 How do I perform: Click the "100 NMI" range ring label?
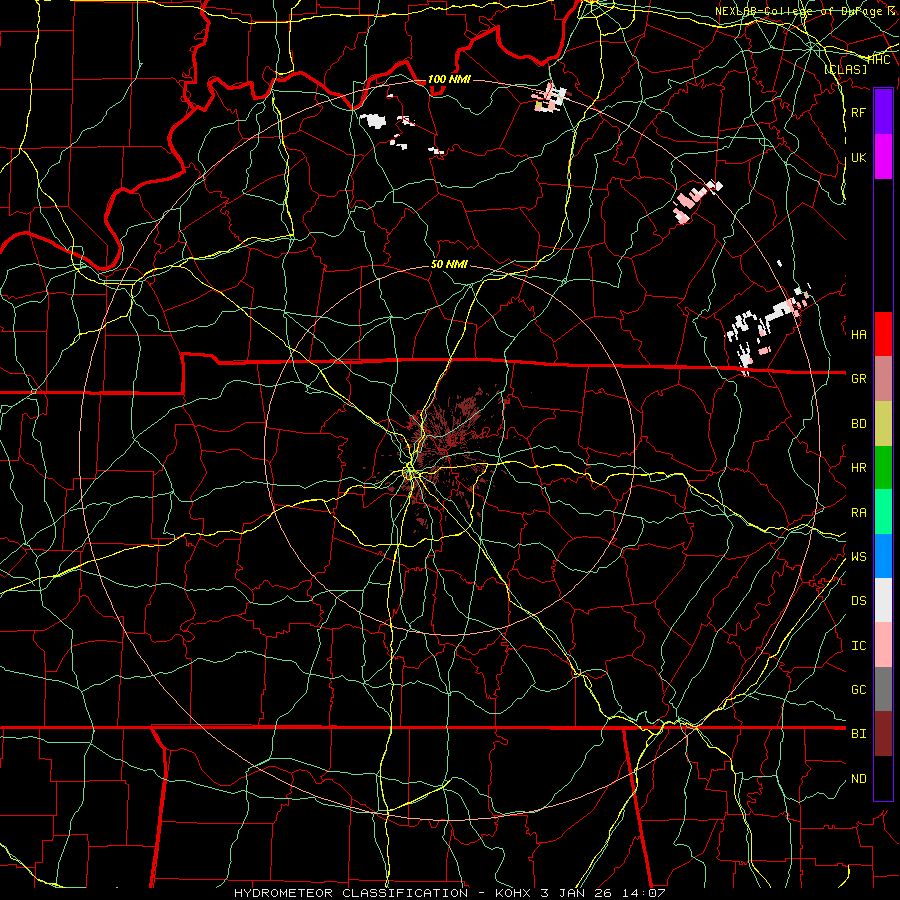coord(449,79)
